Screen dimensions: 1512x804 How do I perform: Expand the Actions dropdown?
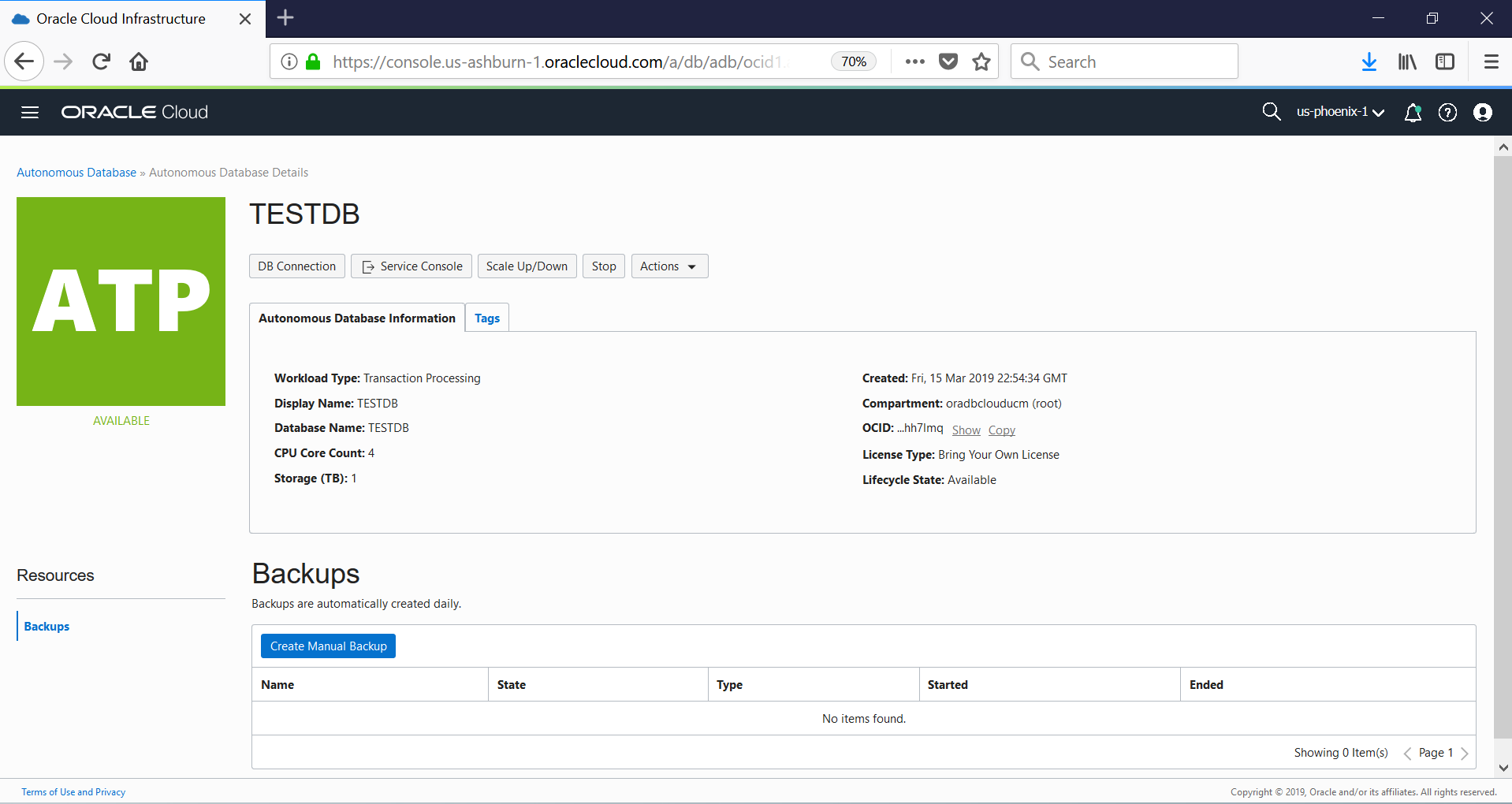tap(669, 266)
